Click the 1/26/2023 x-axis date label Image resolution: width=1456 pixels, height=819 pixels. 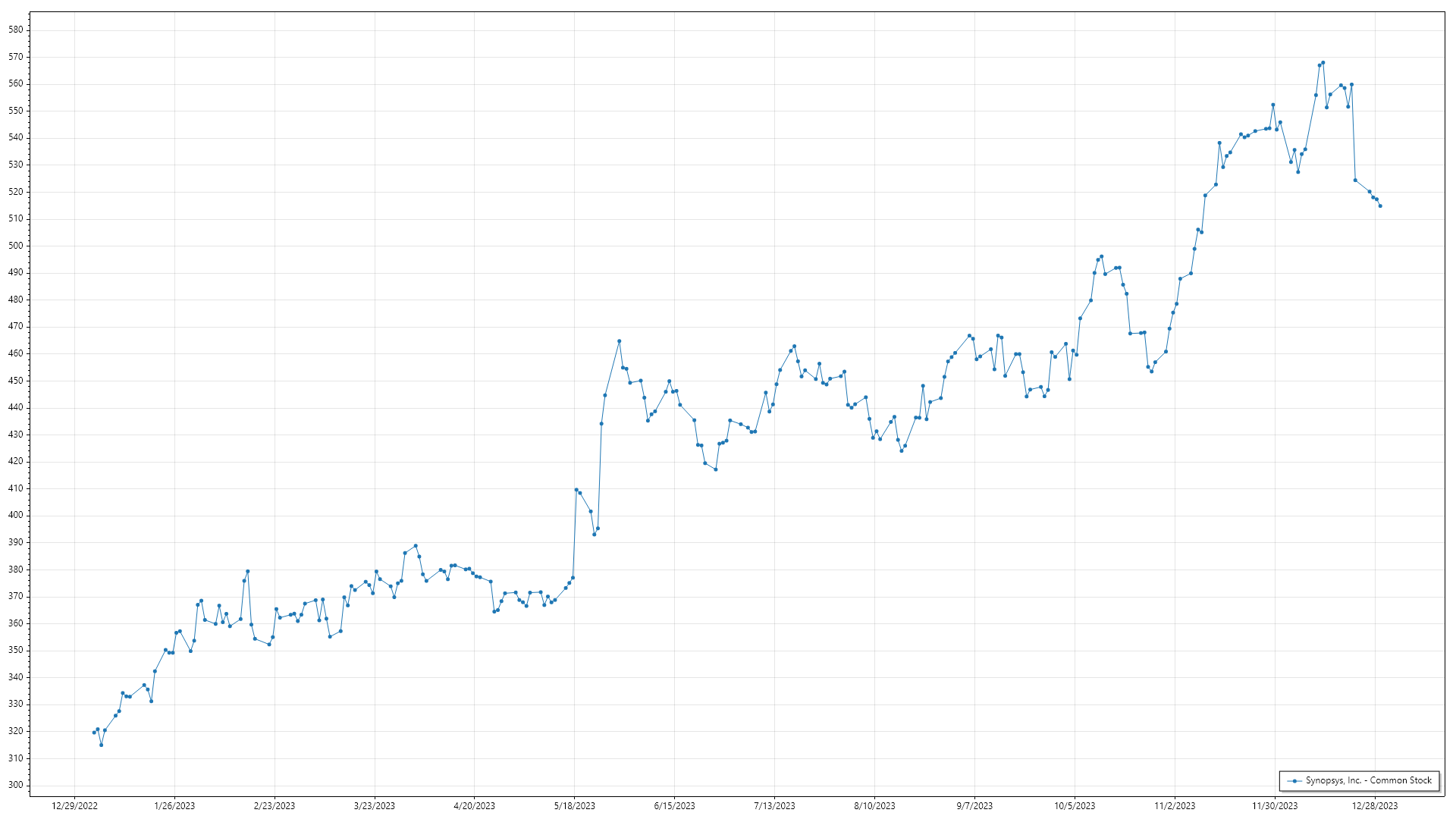coord(174,806)
